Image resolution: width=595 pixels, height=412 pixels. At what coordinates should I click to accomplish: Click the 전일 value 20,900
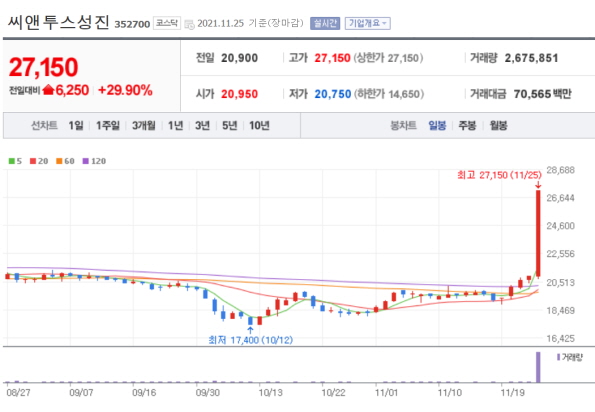click(239, 58)
